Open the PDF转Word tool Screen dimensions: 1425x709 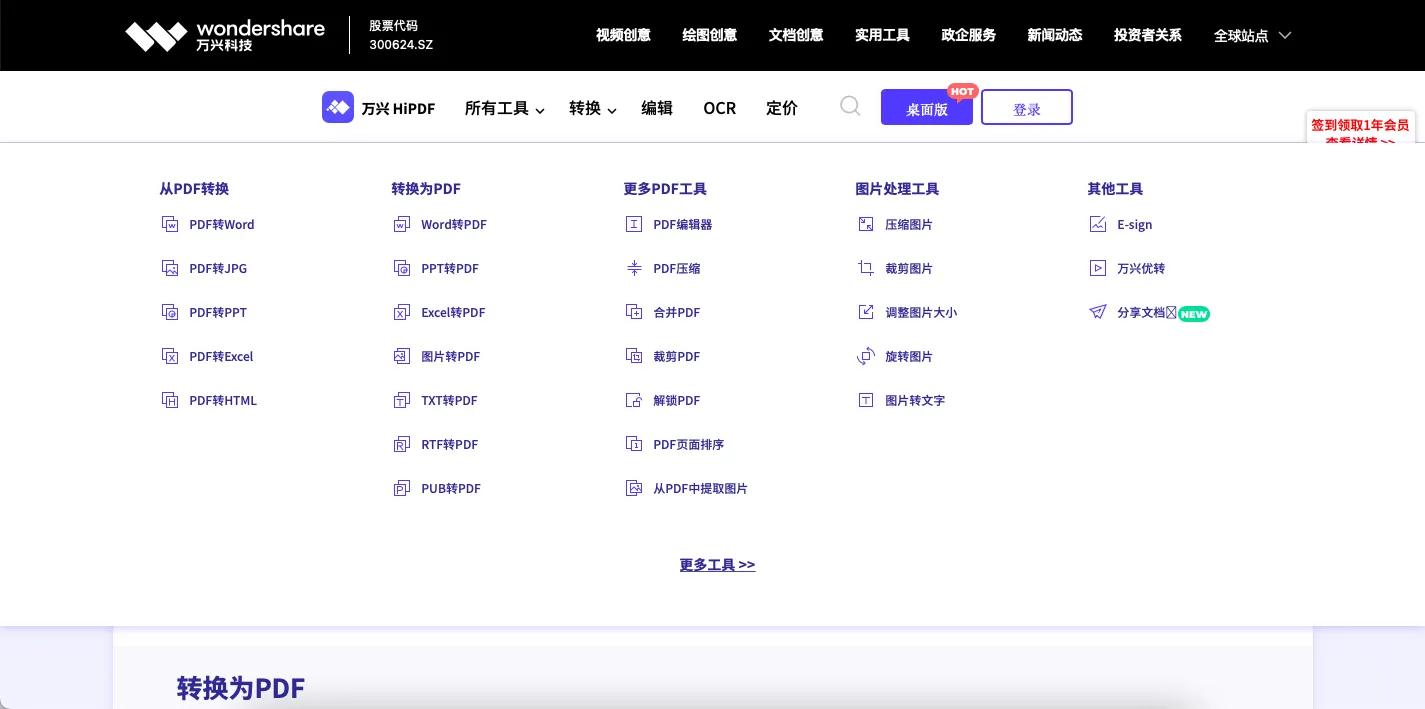(x=221, y=224)
